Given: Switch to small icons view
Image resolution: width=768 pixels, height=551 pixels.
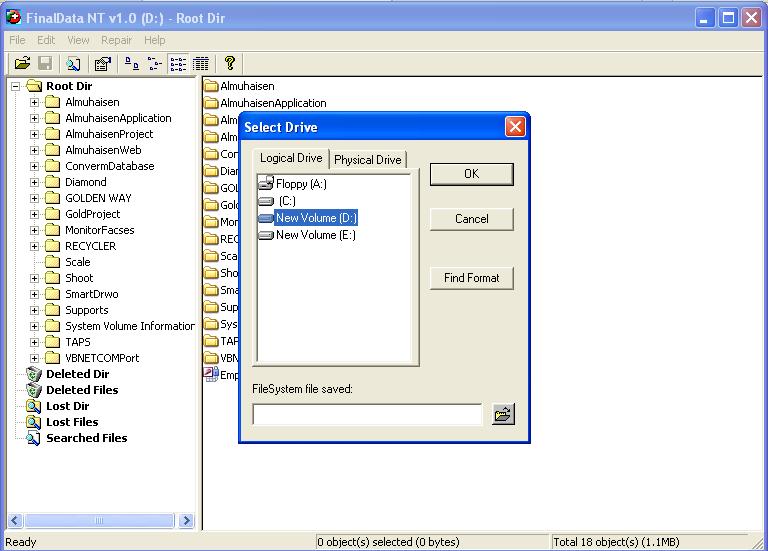Looking at the screenshot, I should (x=155, y=63).
